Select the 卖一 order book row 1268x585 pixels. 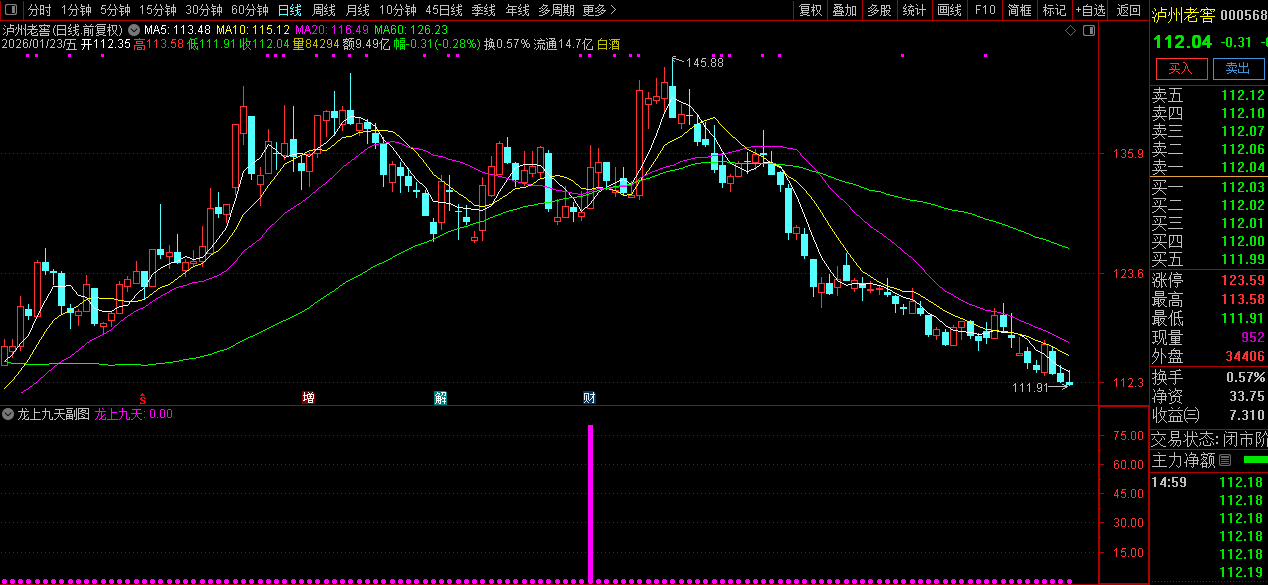point(1208,167)
